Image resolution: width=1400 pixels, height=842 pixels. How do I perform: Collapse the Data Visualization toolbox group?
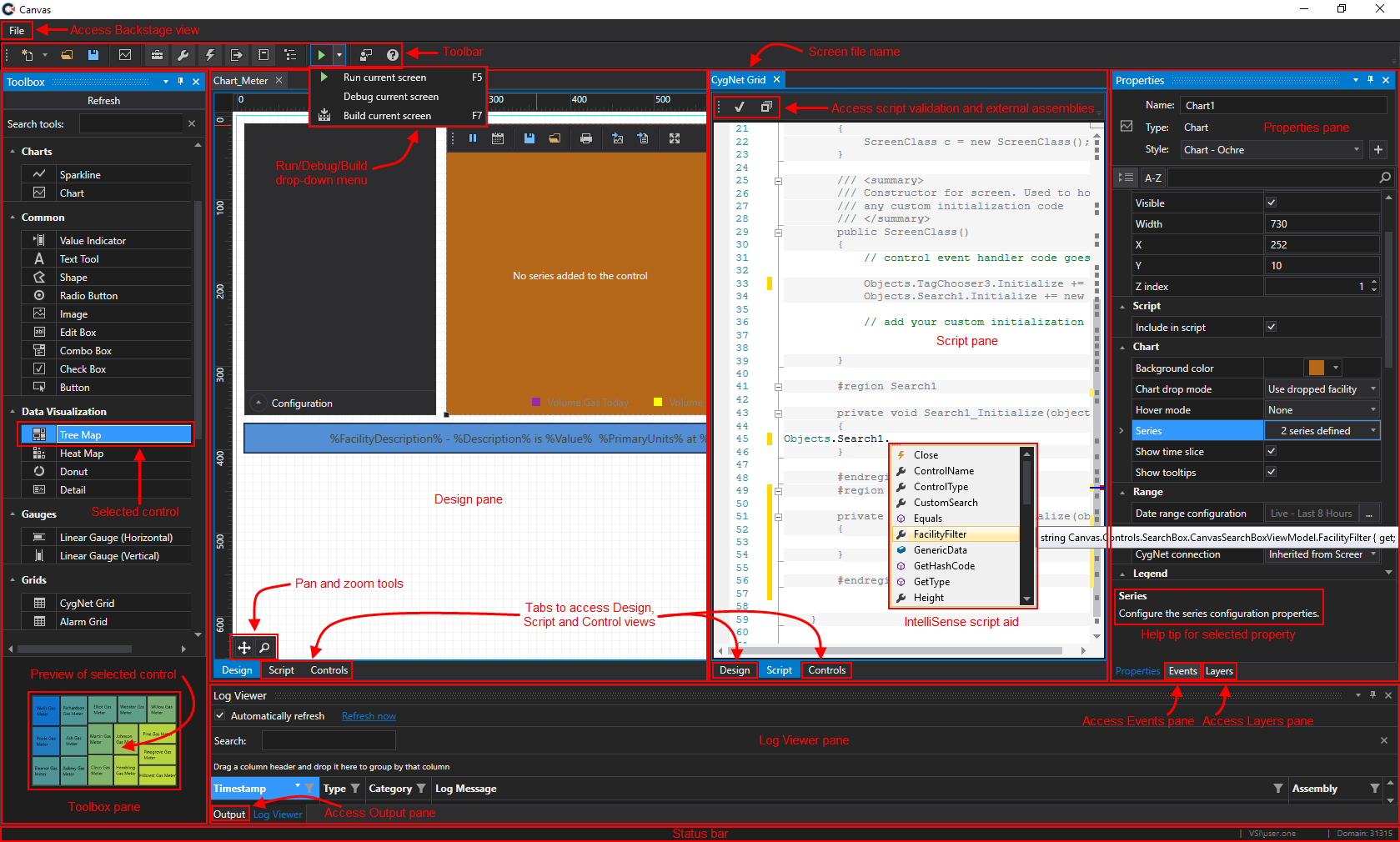[13, 412]
